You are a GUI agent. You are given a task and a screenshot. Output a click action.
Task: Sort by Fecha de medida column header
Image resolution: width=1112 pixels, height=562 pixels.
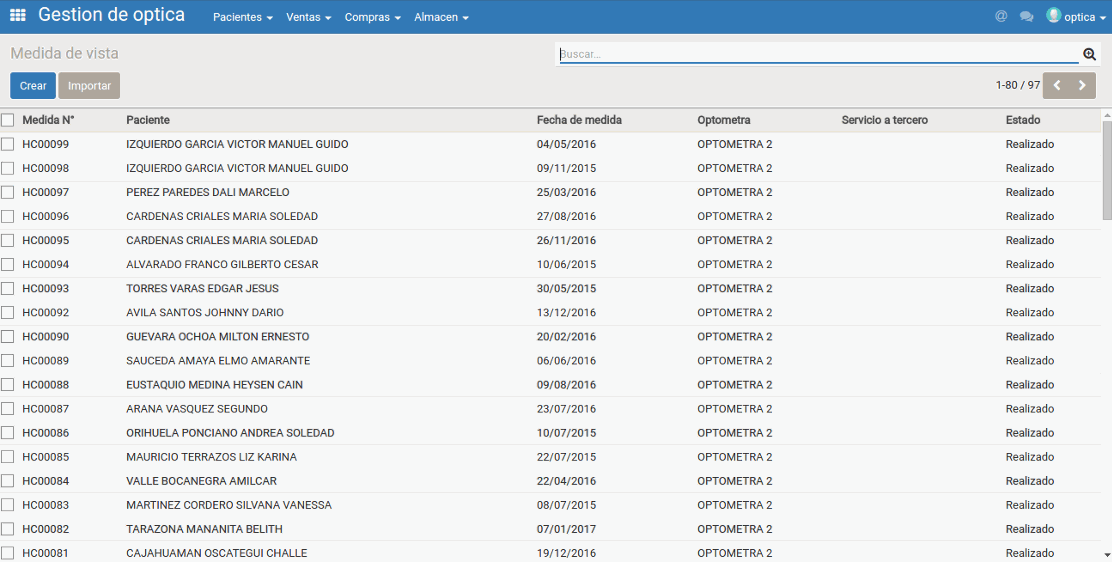579,120
